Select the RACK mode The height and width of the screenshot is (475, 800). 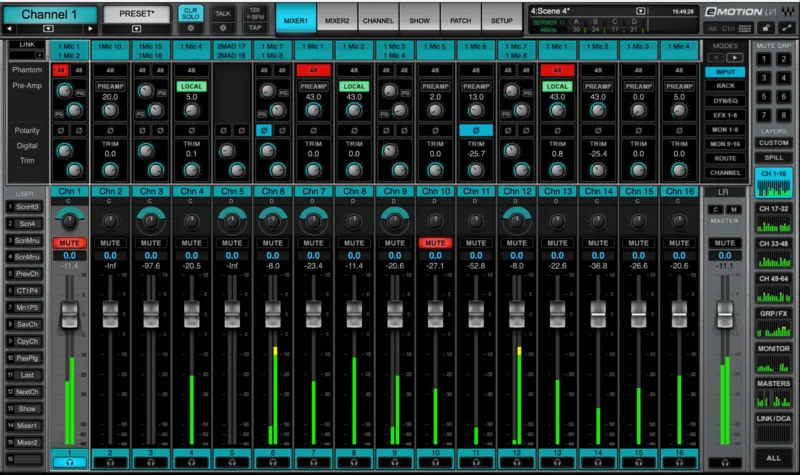(x=724, y=86)
